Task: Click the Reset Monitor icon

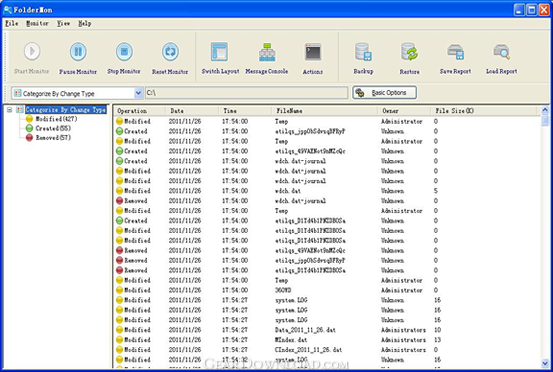Action: pos(170,51)
